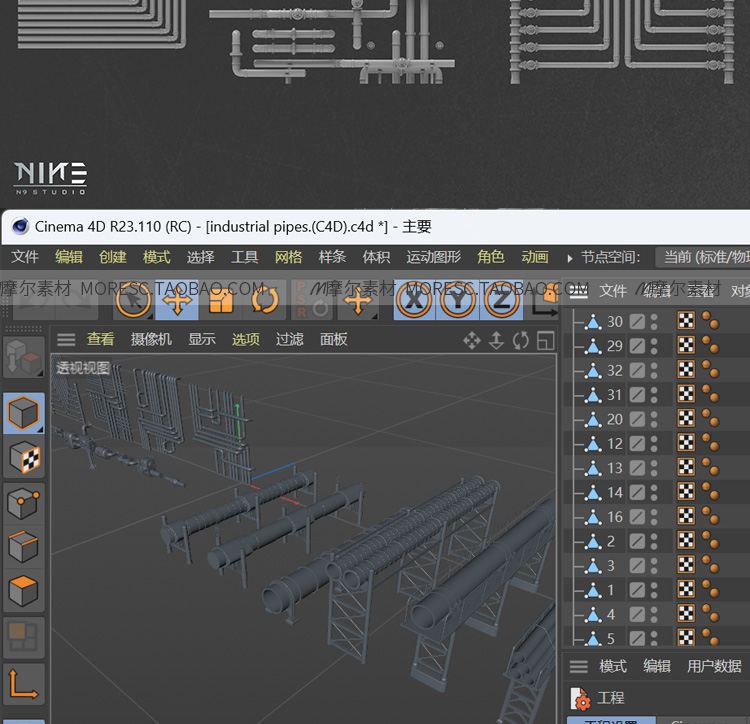Select Model mode cube icon
This screenshot has height=724, width=750.
(x=23, y=413)
